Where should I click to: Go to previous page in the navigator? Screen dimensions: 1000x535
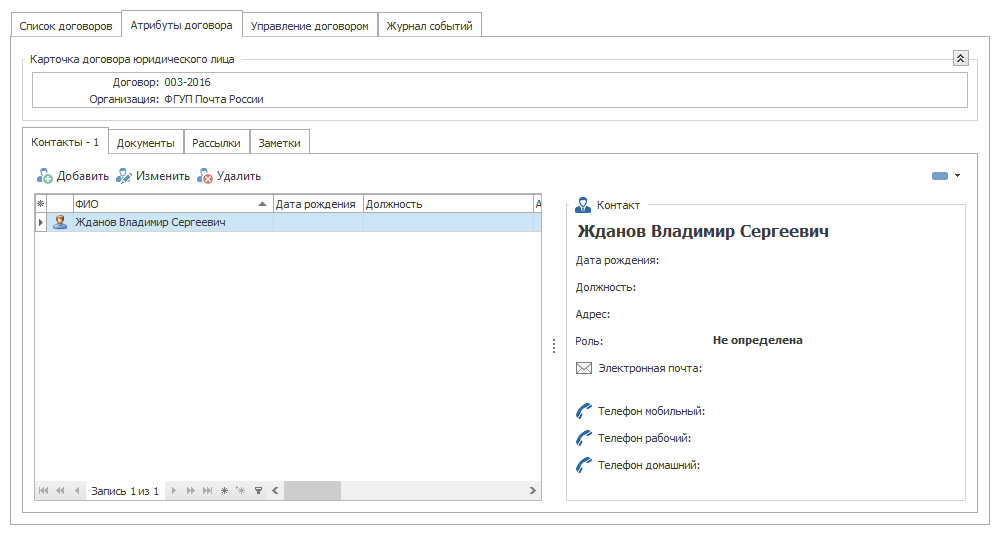point(60,490)
